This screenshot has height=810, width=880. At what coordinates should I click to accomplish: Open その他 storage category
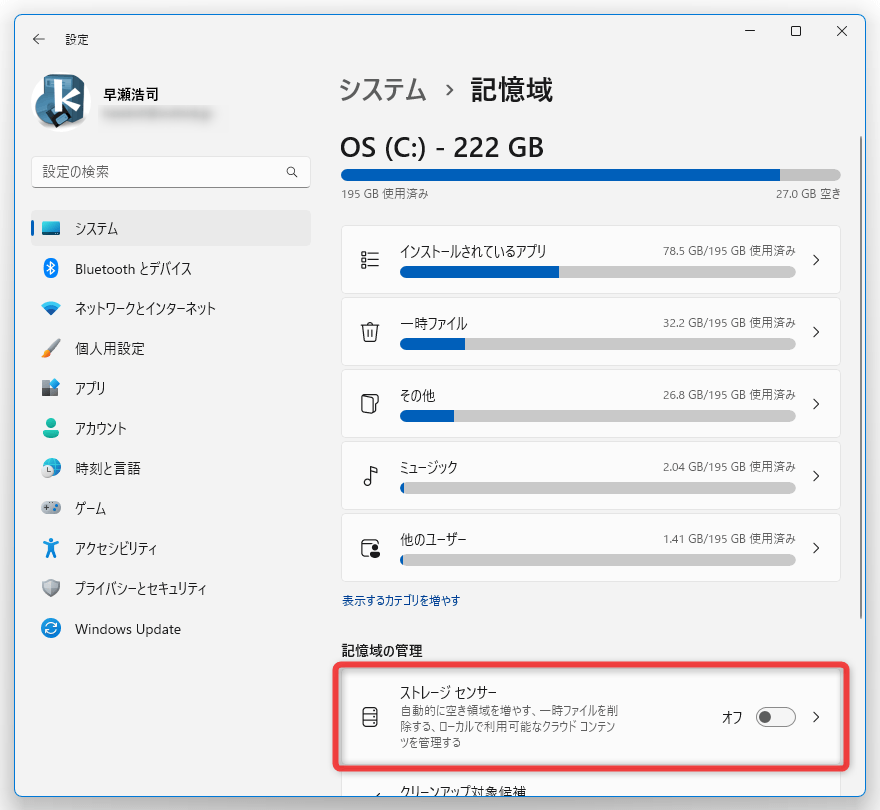tap(590, 403)
